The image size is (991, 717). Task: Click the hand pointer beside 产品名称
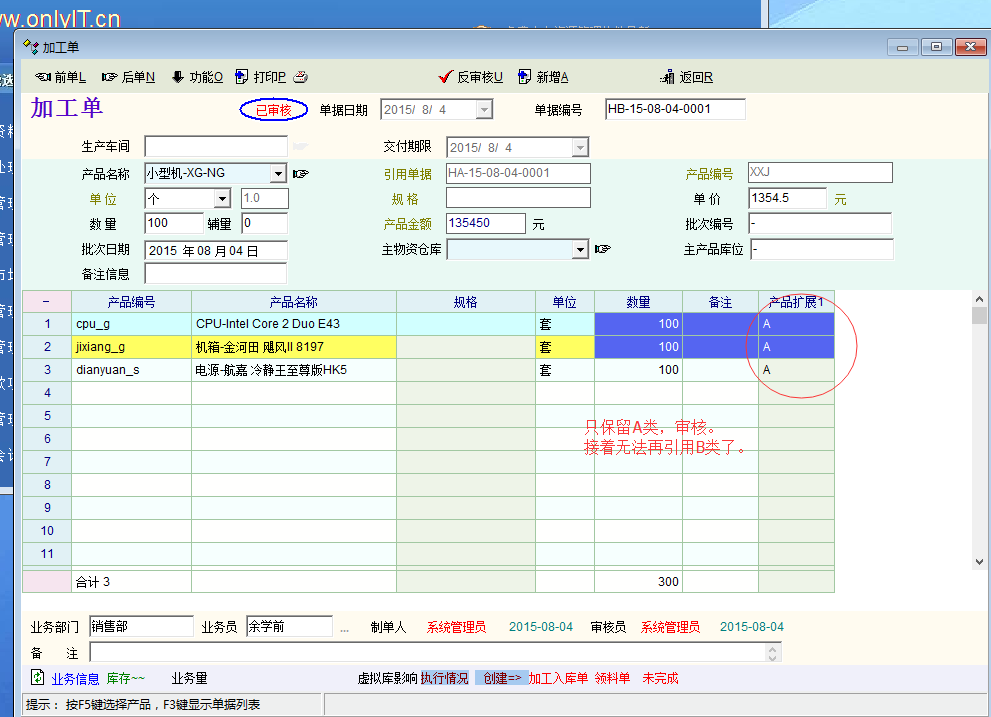[301, 174]
